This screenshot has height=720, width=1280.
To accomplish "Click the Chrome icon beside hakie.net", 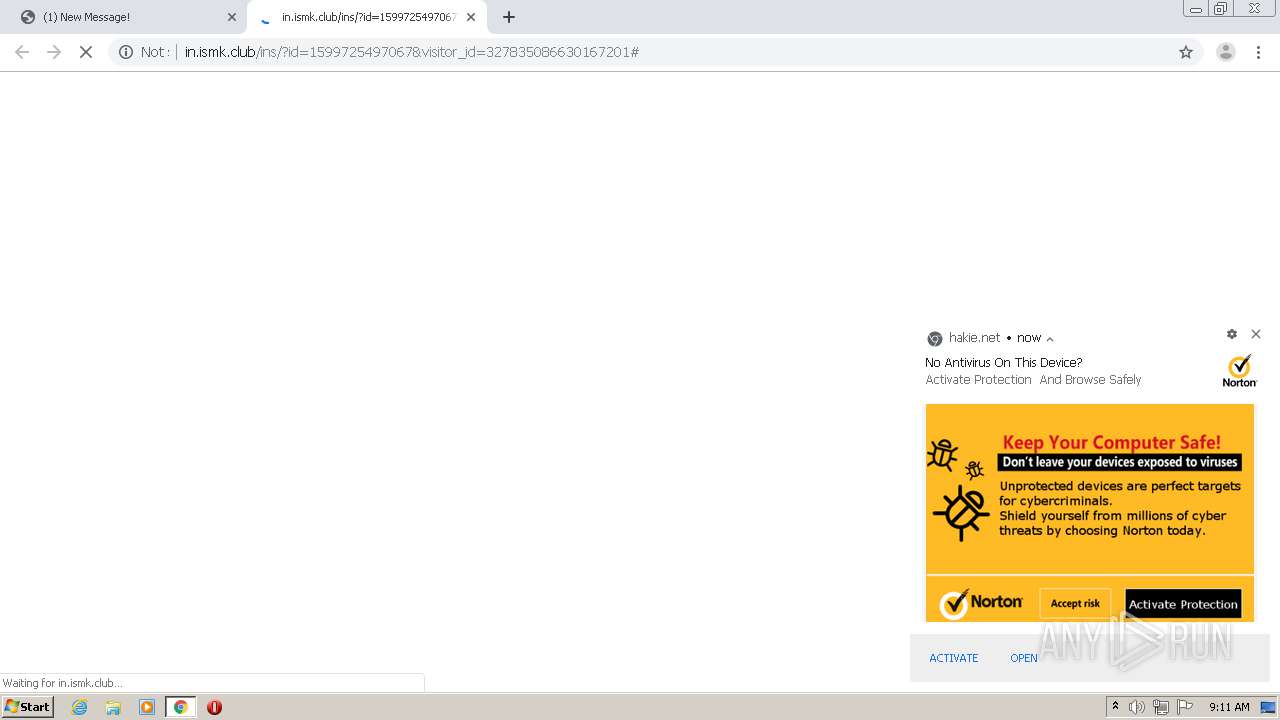I will point(935,339).
